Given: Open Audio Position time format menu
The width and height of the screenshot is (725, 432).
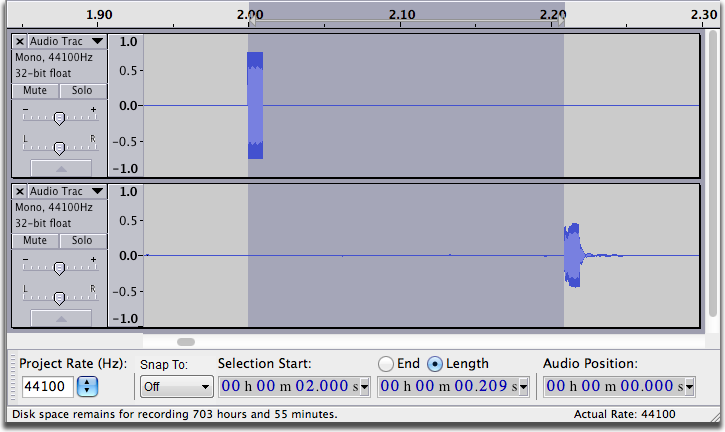Looking at the screenshot, I should pos(688,386).
